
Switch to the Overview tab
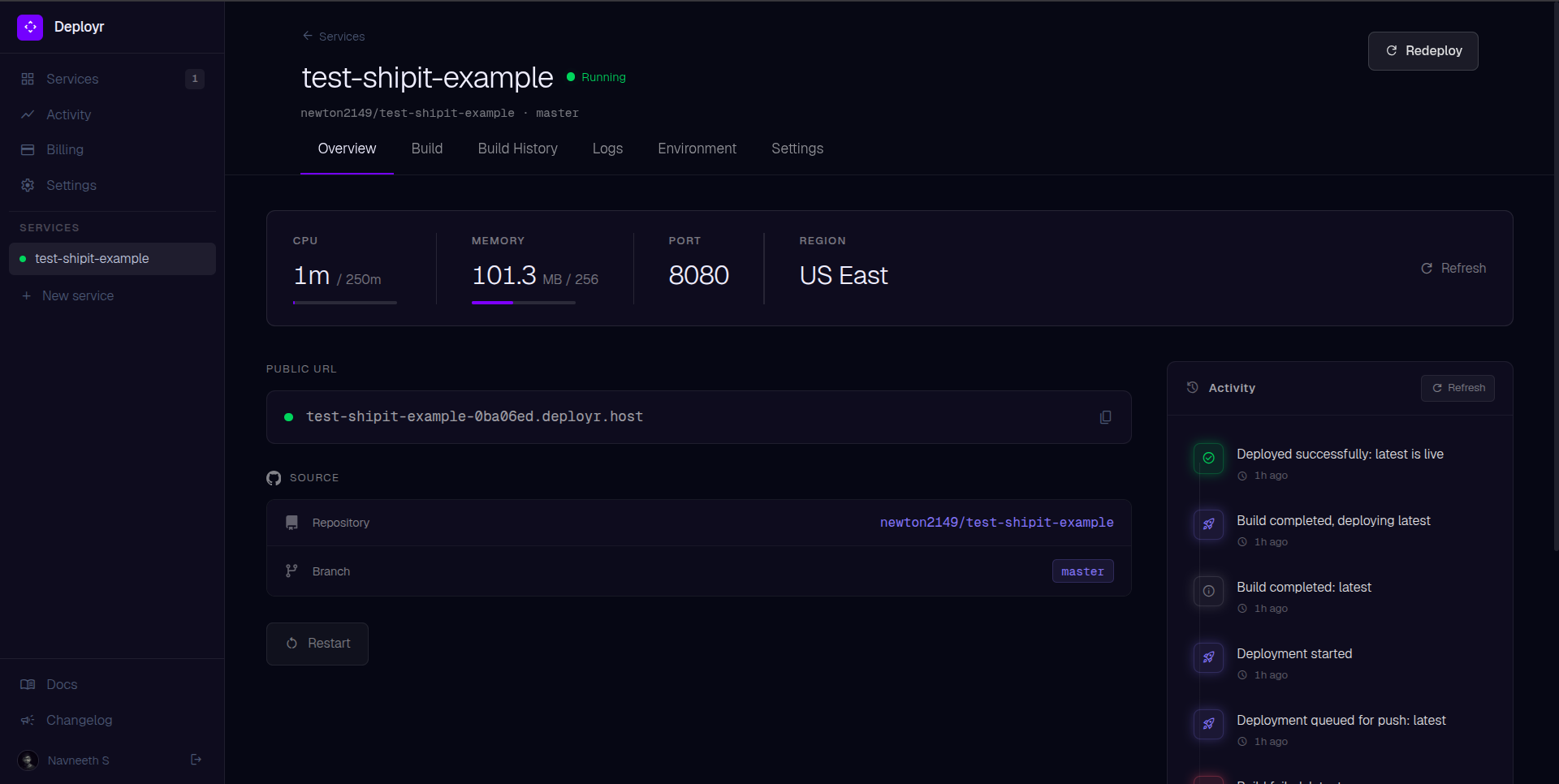(x=347, y=149)
